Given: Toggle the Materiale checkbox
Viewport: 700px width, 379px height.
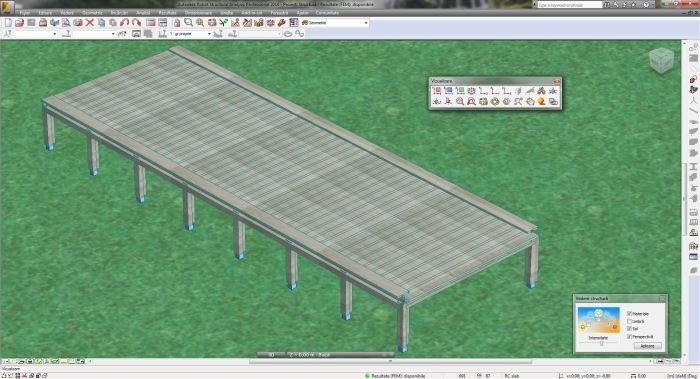Looking at the screenshot, I should (x=629, y=314).
